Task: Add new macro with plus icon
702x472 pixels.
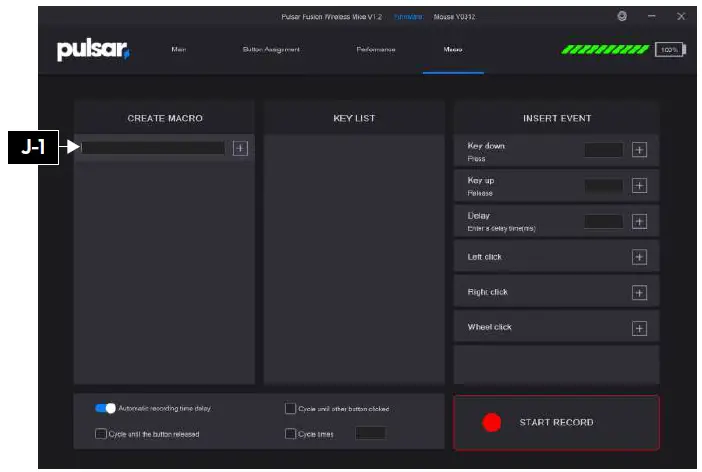Action: [240, 148]
